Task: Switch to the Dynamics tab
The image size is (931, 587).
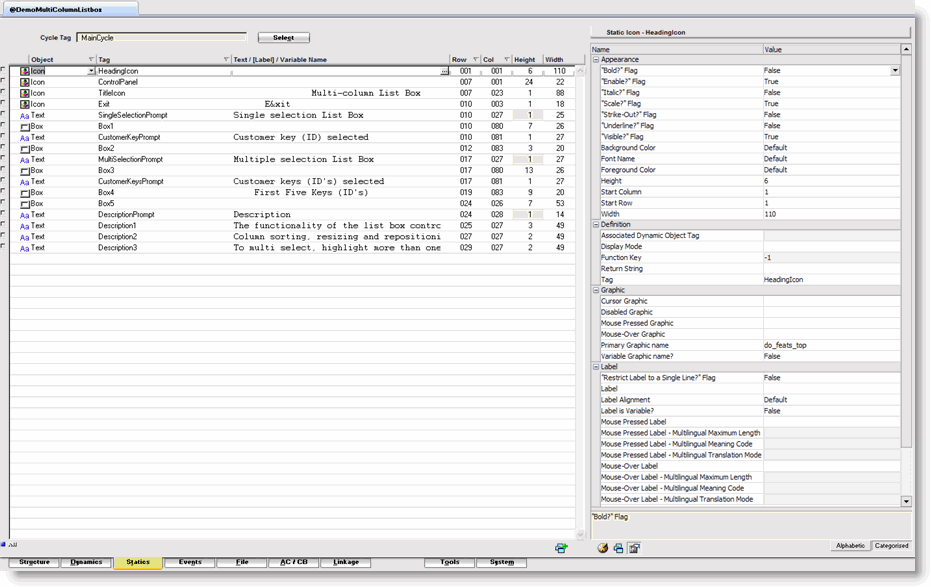Action: point(86,562)
